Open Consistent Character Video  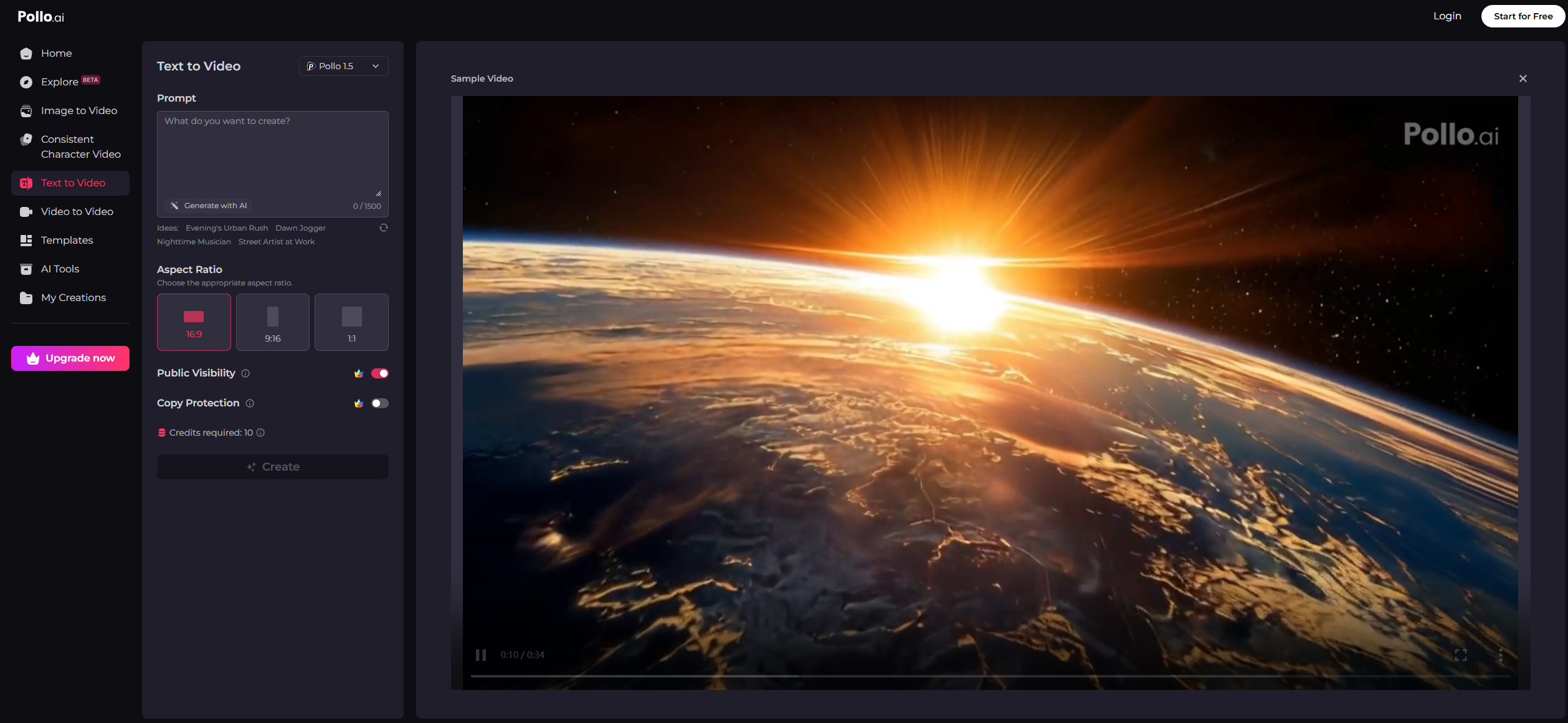70,146
